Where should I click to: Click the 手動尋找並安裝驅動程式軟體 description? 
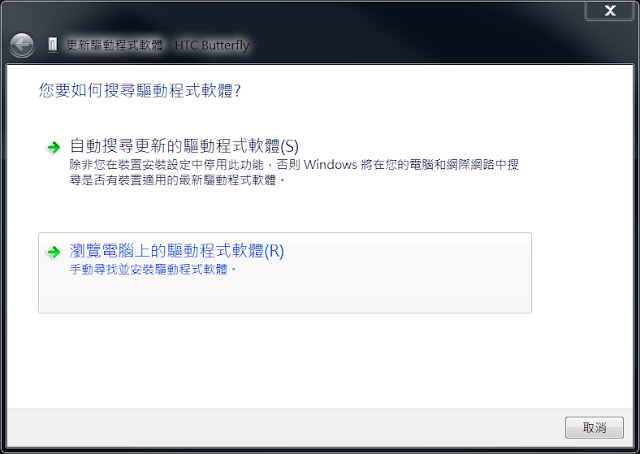(153, 269)
